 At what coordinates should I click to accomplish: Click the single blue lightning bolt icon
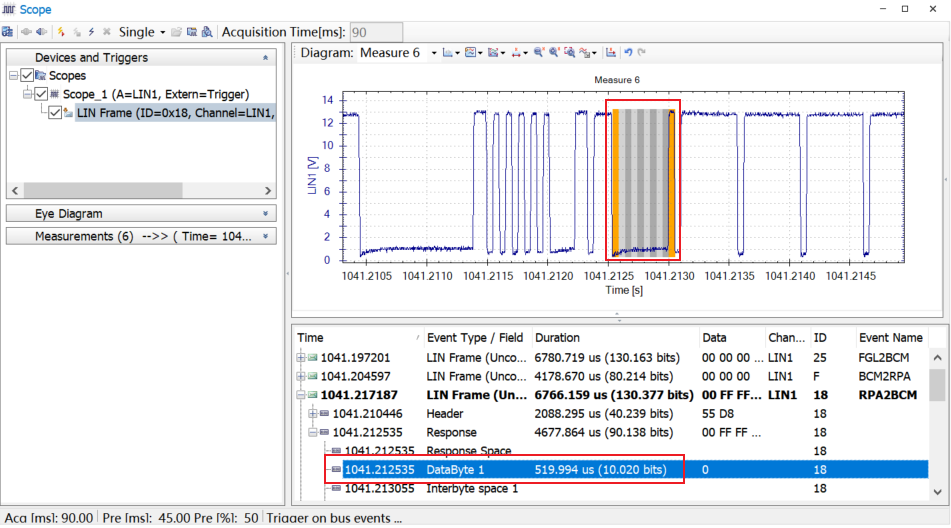92,32
